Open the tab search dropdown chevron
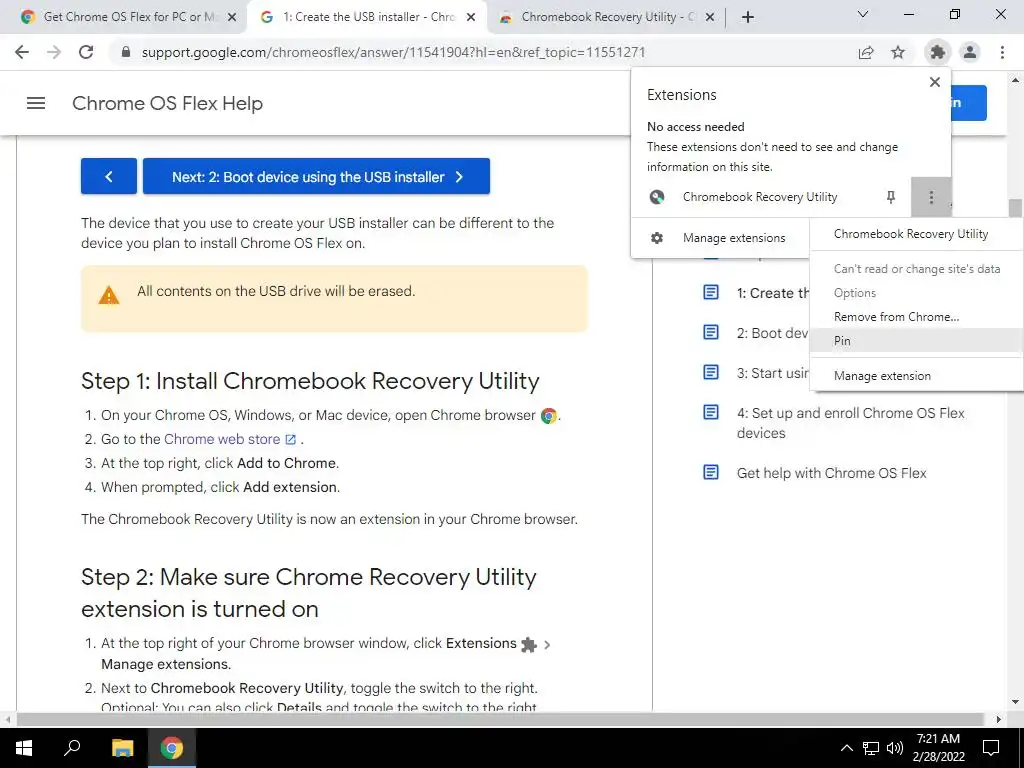Image resolution: width=1024 pixels, height=768 pixels. pos(863,14)
